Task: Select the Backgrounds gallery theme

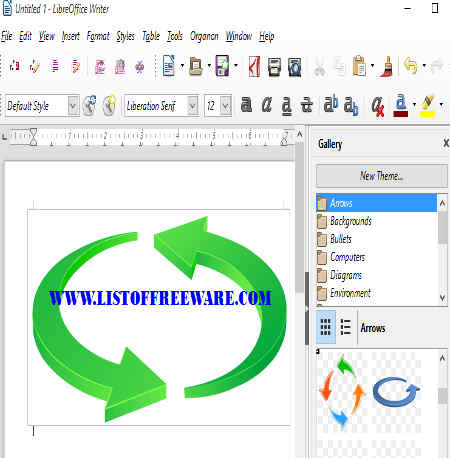Action: pos(376,221)
